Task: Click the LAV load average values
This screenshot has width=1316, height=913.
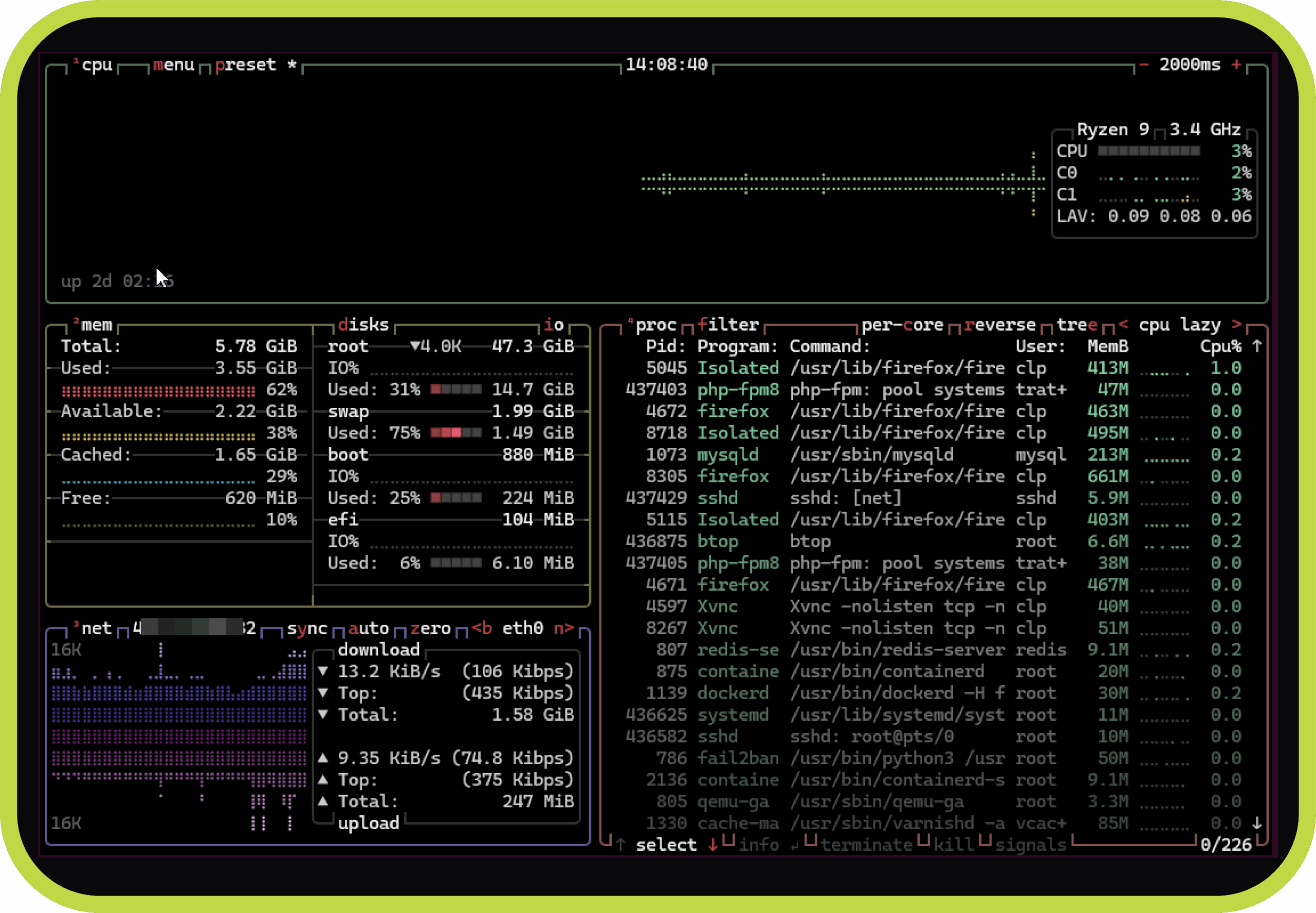Action: (1179, 216)
